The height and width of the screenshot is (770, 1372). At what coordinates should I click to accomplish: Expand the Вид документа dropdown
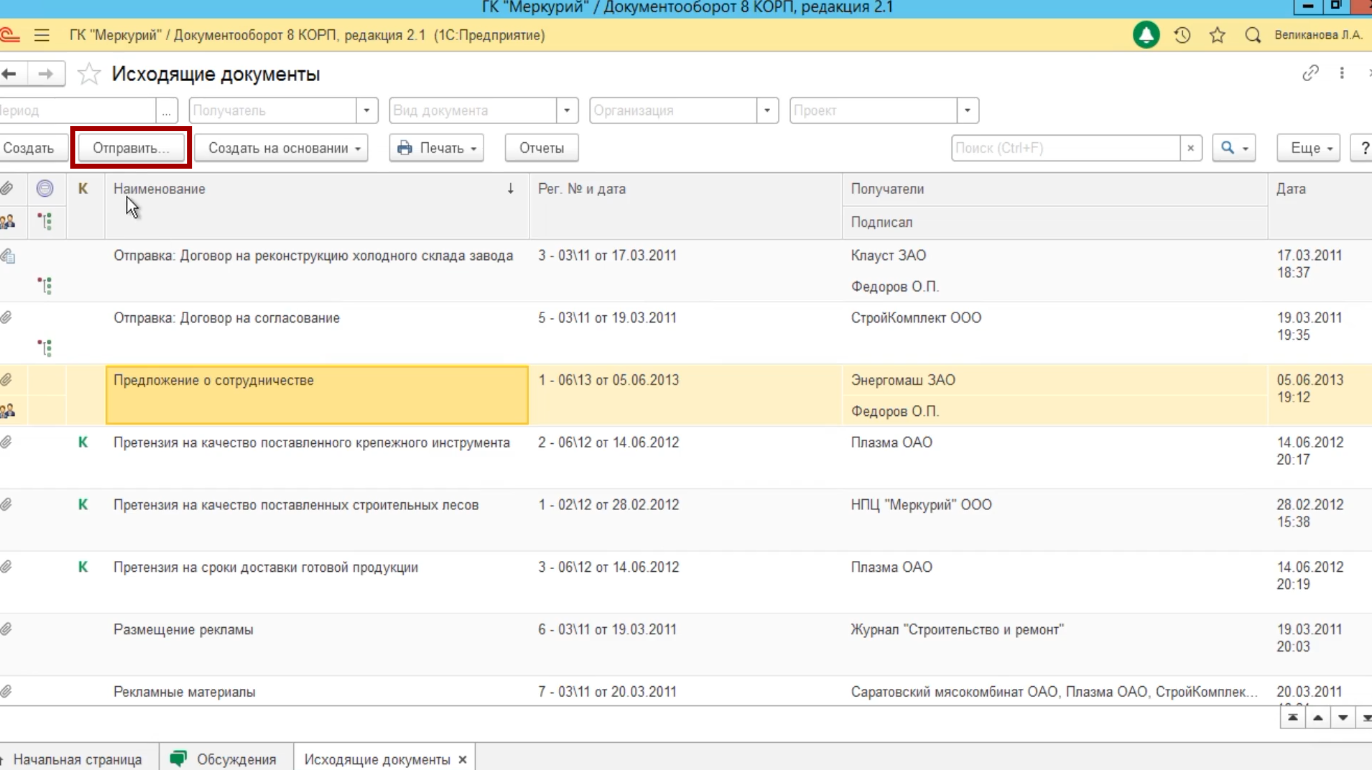tap(567, 110)
